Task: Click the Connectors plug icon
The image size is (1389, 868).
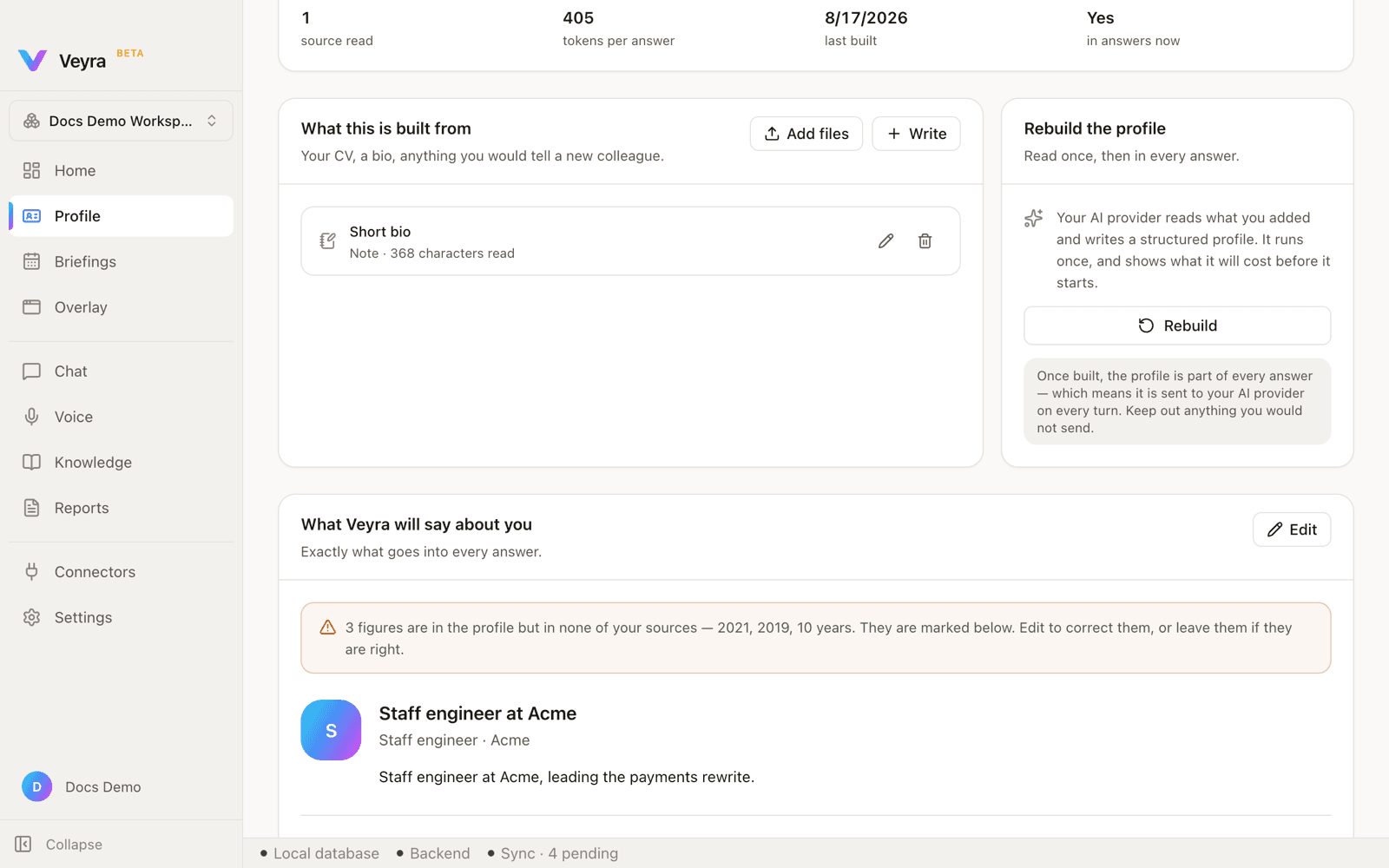Action: (x=32, y=572)
